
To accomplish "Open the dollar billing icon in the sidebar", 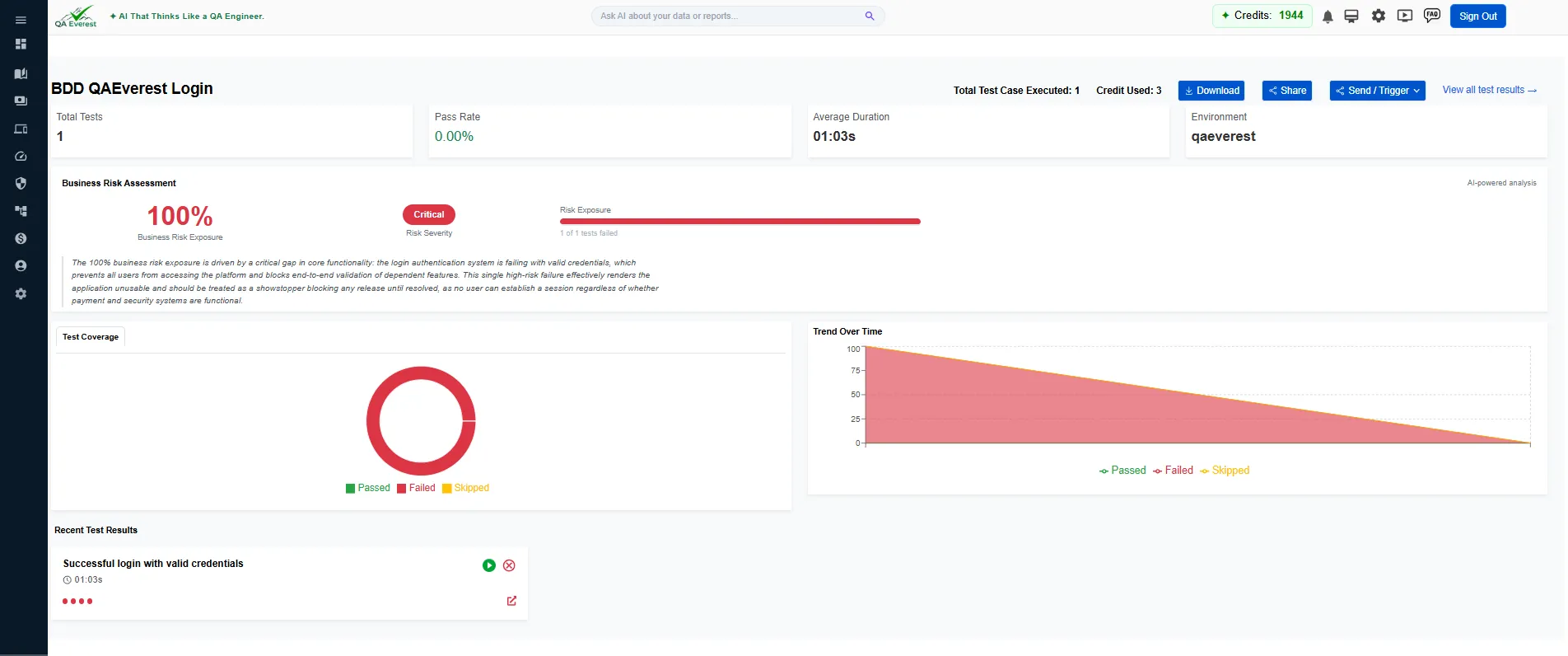I will (x=21, y=238).
